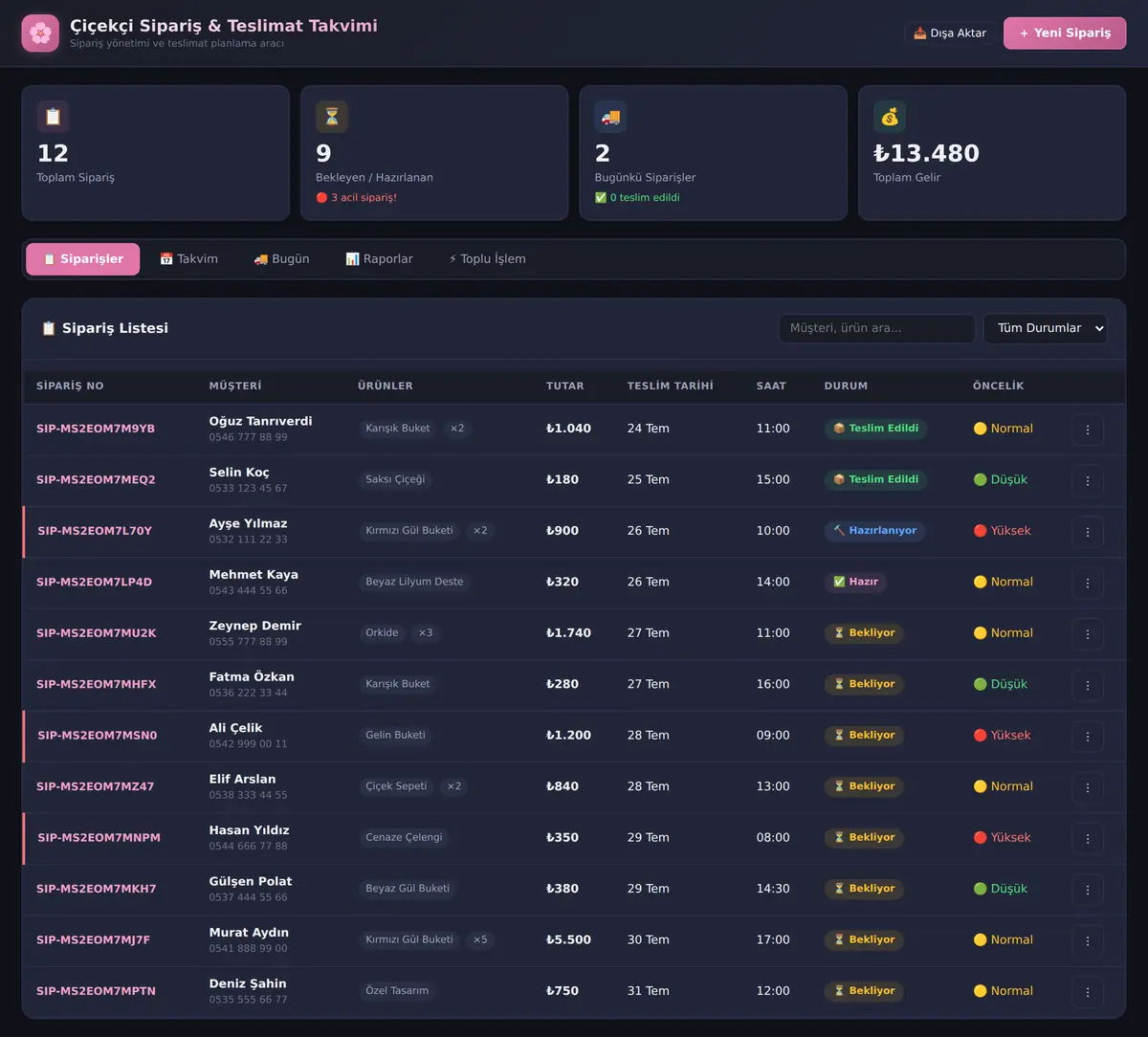This screenshot has height=1037, width=1148.
Task: Click the Hazırlanıyor status badge
Action: [x=874, y=531]
